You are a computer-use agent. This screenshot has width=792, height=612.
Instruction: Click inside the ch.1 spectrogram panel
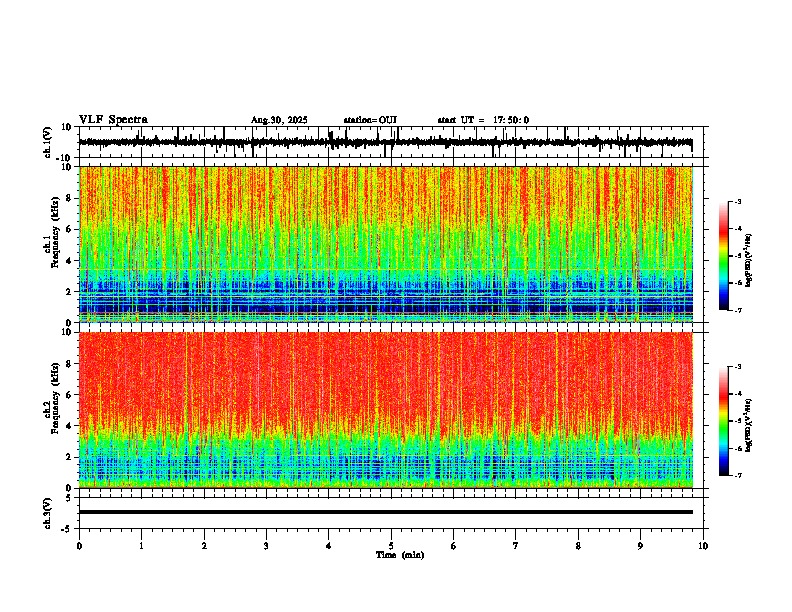[x=386, y=244]
